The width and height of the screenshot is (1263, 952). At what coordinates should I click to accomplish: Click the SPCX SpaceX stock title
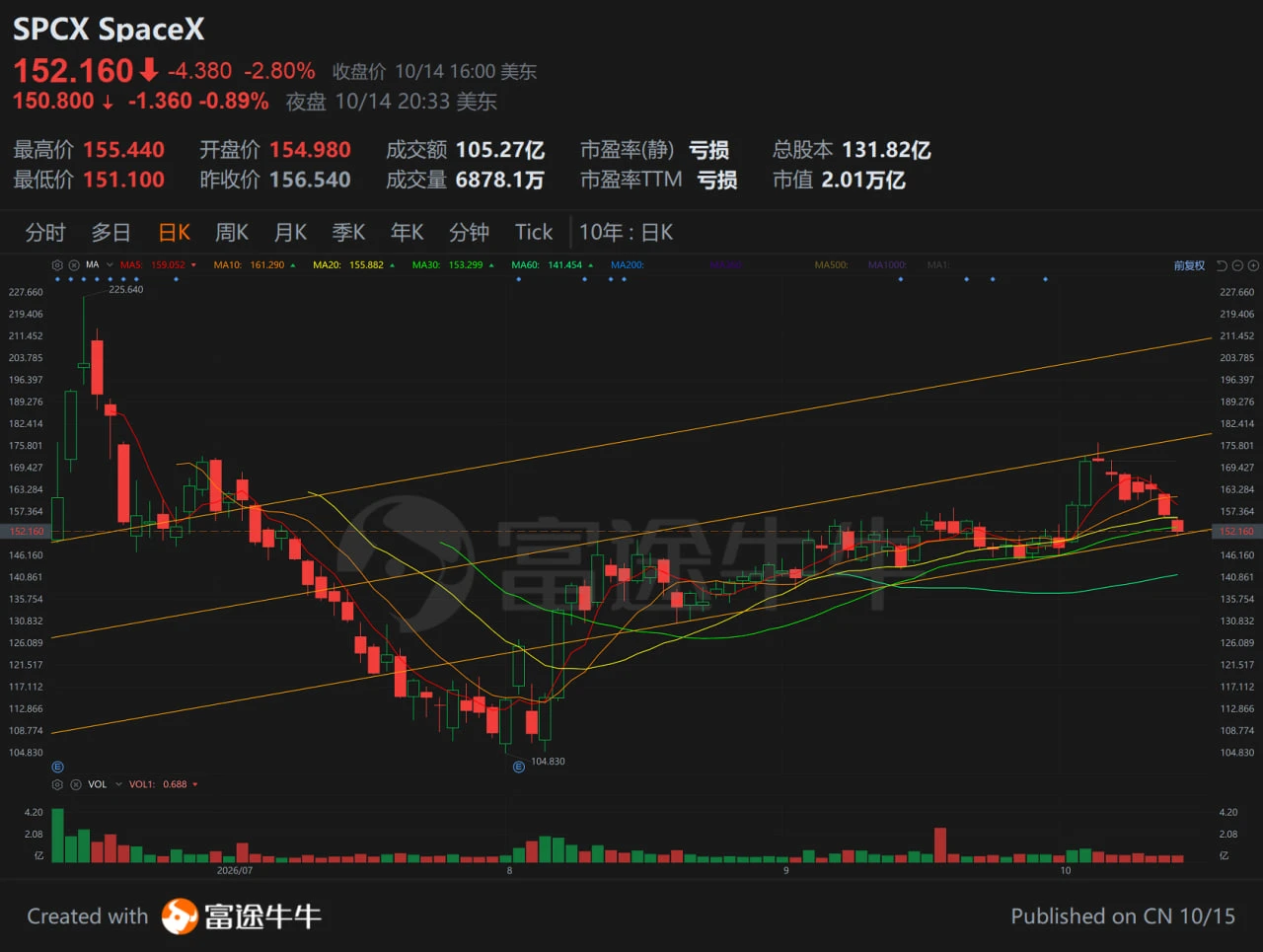[x=109, y=29]
